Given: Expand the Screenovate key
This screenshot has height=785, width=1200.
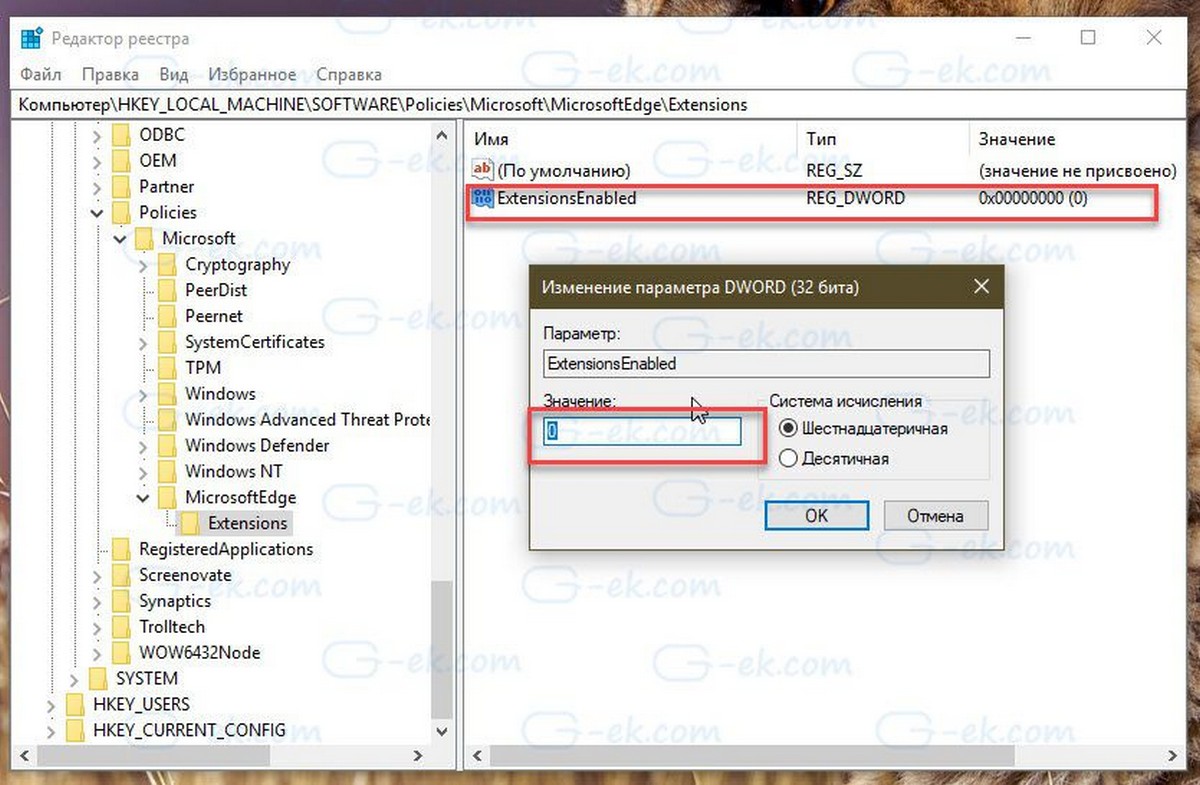Looking at the screenshot, I should pos(97,575).
